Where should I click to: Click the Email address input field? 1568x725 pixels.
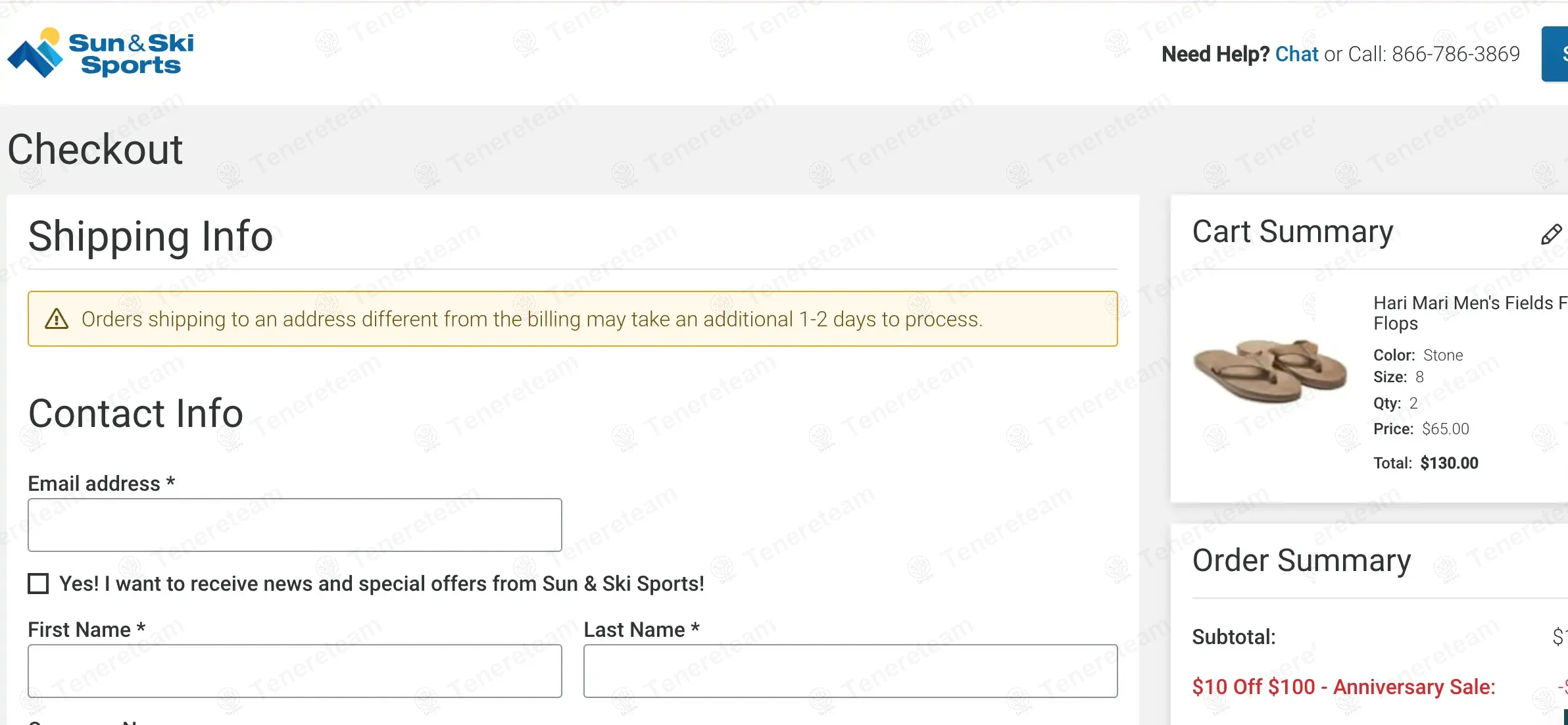(x=295, y=525)
